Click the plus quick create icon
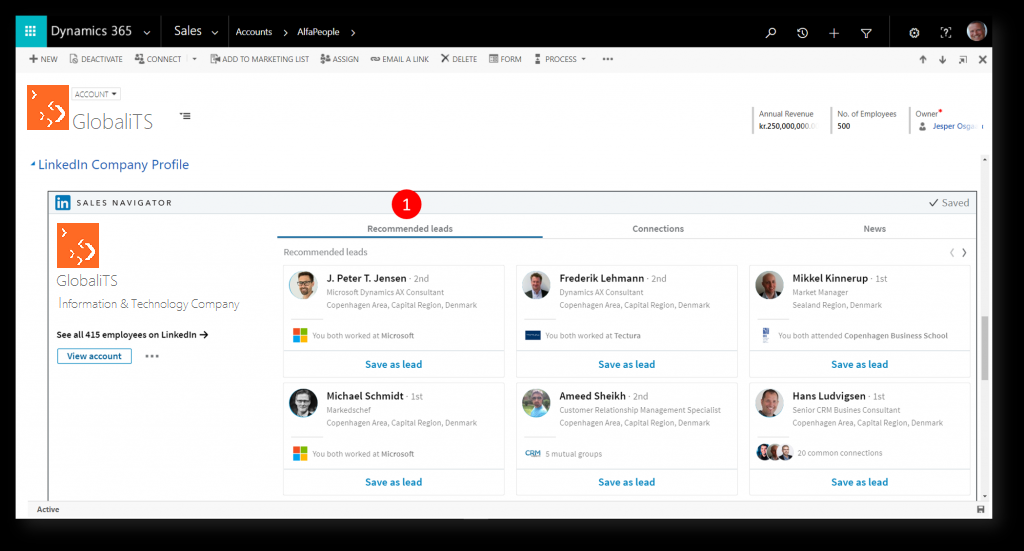This screenshot has height=551, width=1024. tap(834, 33)
